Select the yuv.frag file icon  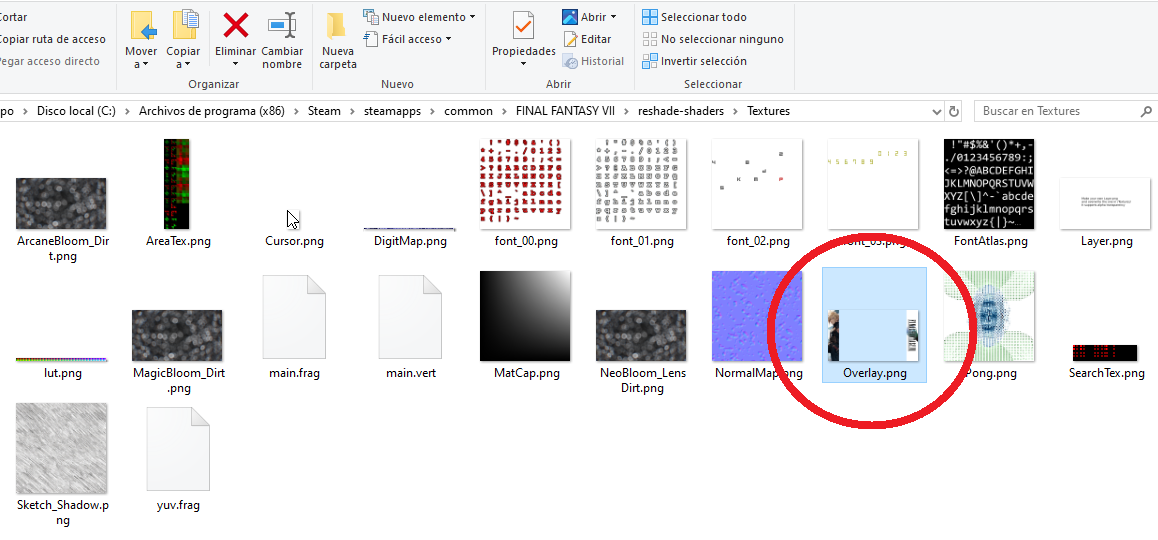pos(178,449)
